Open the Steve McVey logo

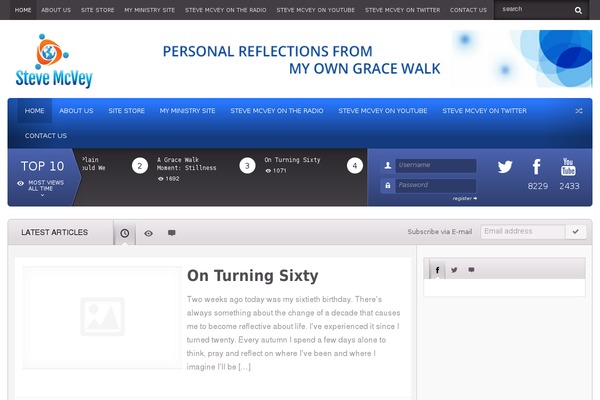54,61
